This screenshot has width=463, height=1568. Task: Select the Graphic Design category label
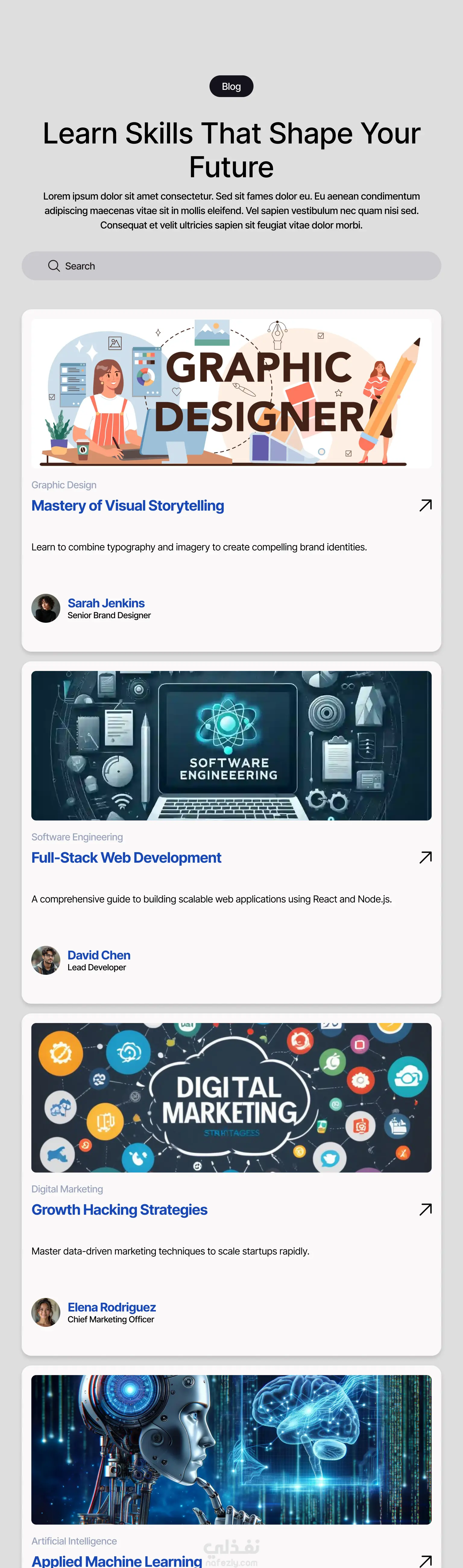(64, 484)
